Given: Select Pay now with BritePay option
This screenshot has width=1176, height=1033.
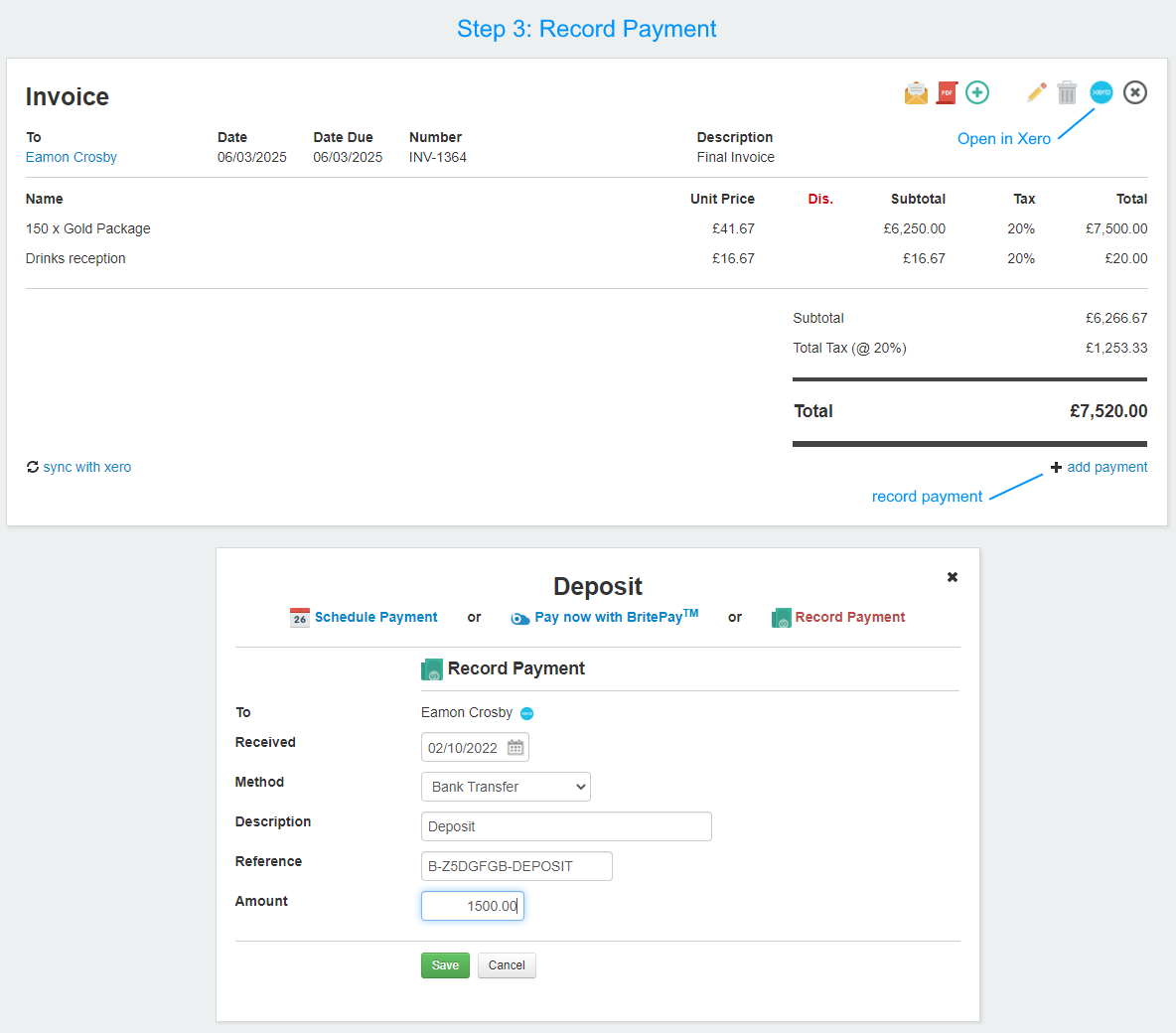Looking at the screenshot, I should point(616,617).
